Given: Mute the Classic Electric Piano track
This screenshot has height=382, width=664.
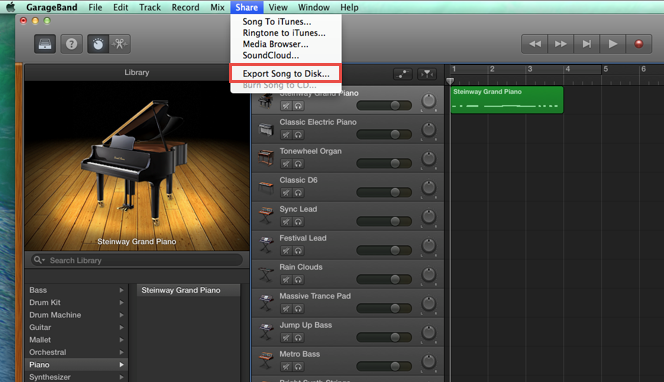Looking at the screenshot, I should pos(286,135).
